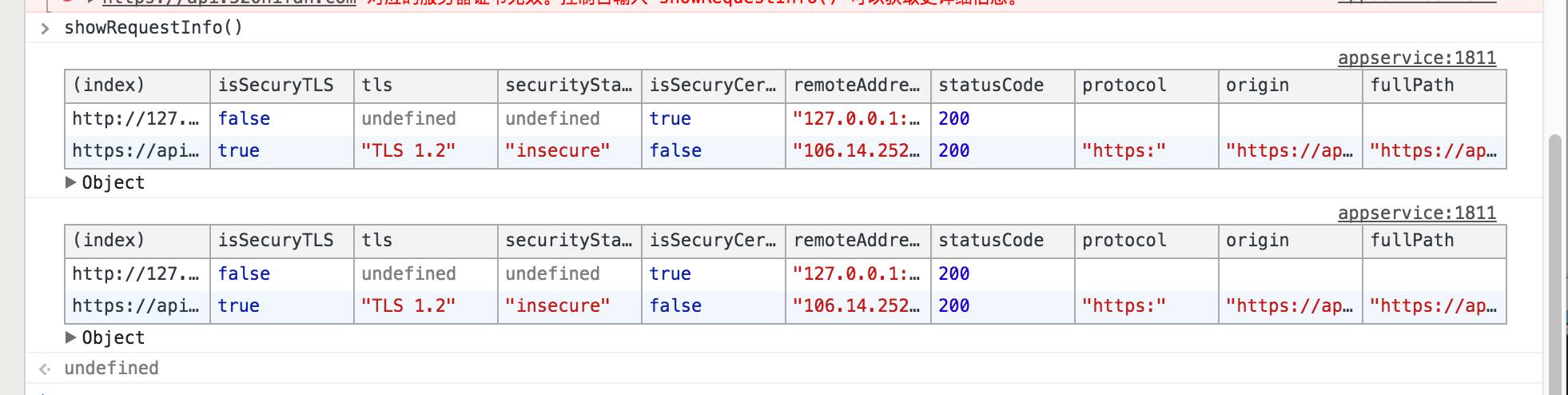Select the tls column header in second table

tap(377, 241)
